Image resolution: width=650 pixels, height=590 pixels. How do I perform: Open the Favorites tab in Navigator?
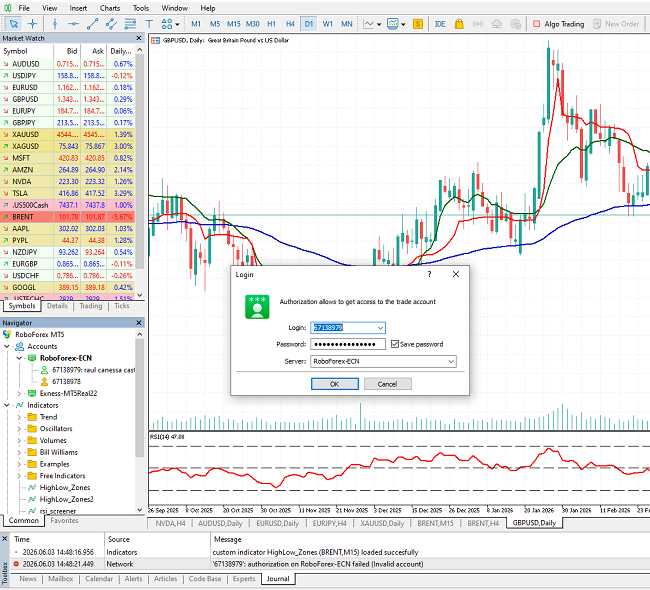click(64, 521)
